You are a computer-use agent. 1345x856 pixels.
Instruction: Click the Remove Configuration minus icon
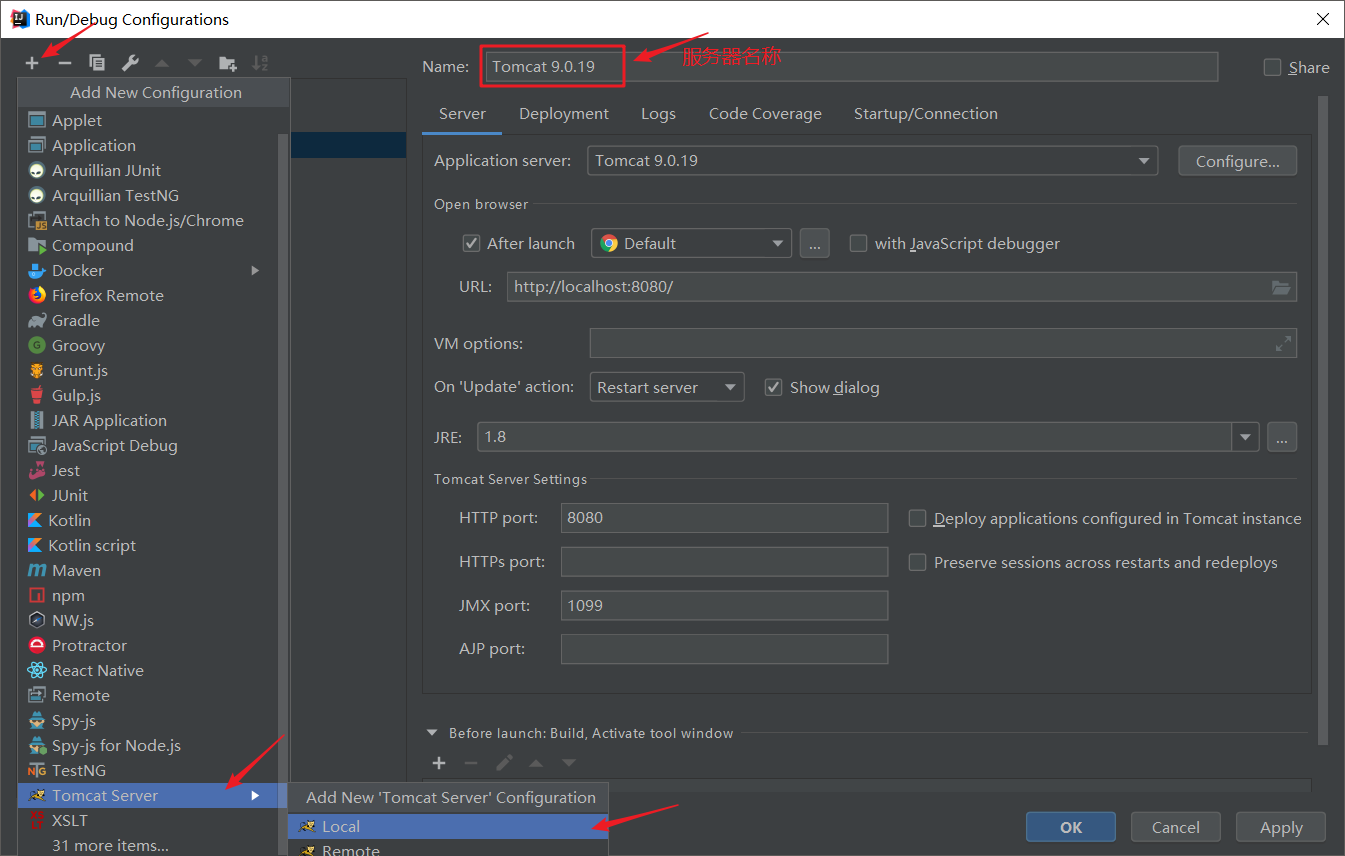(x=65, y=63)
